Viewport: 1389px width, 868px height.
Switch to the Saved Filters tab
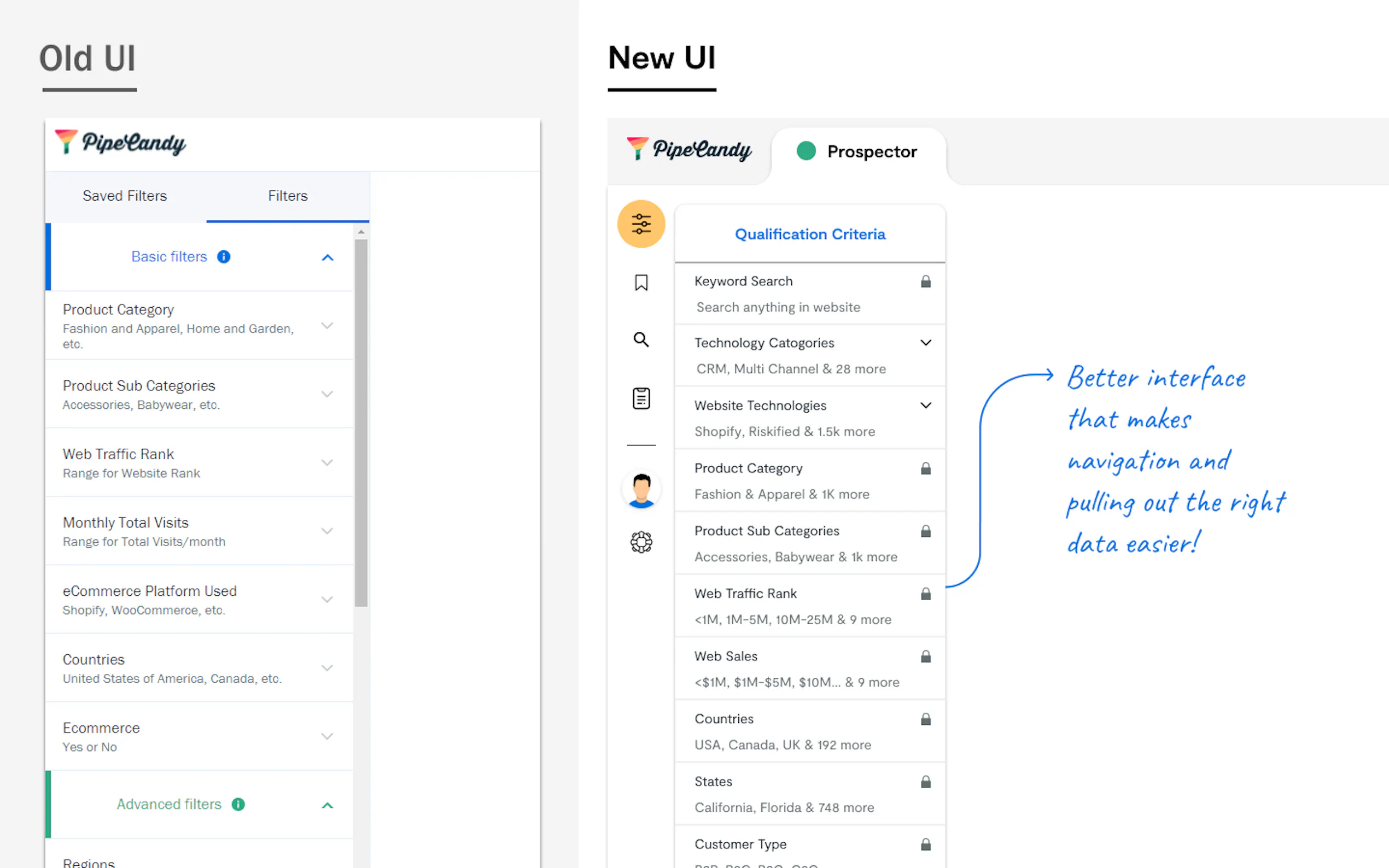point(125,196)
